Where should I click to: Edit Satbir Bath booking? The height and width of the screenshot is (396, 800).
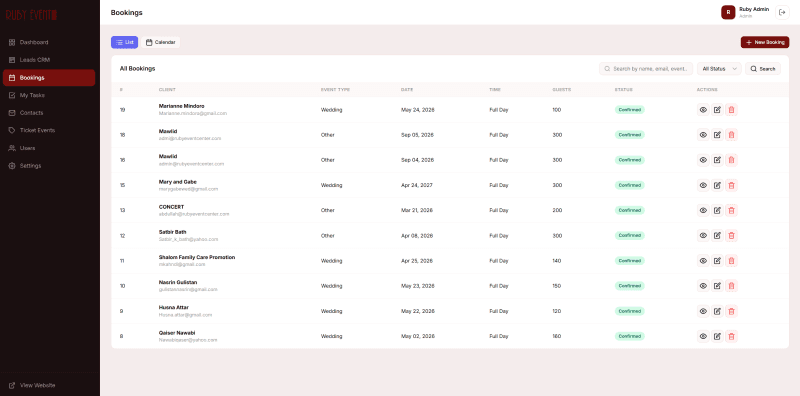coord(717,235)
